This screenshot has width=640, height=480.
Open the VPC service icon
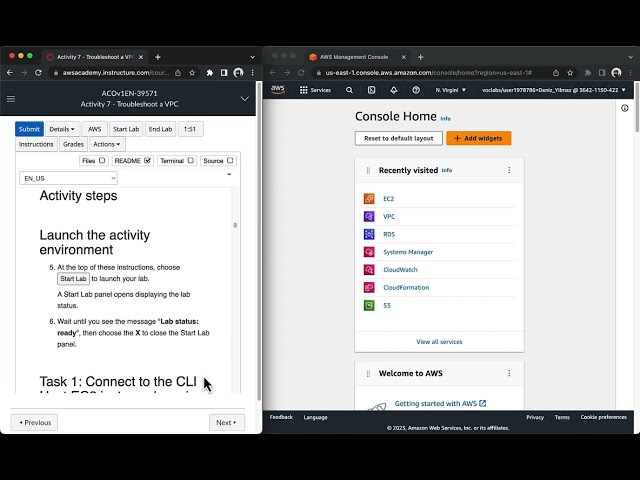[369, 216]
